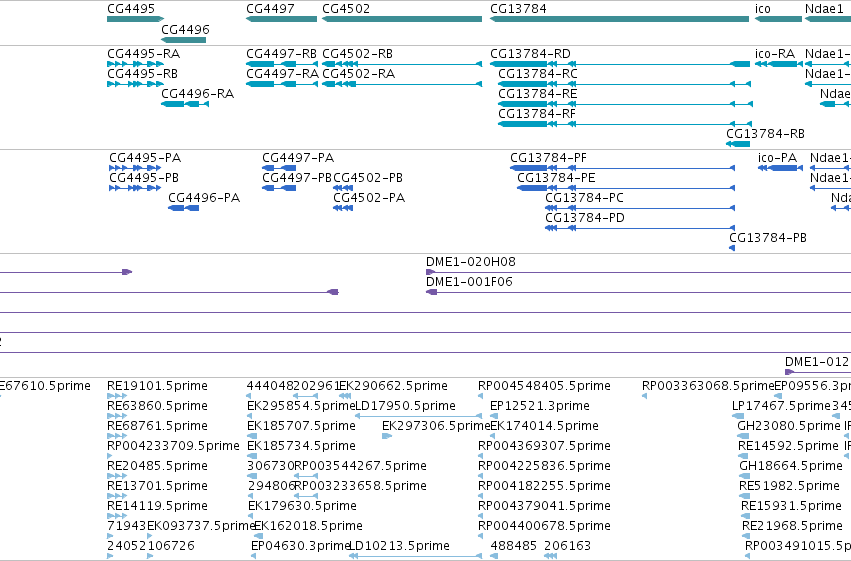The image size is (851, 561).
Task: Select the EK290662.5prime EST
Action: (x=345, y=396)
